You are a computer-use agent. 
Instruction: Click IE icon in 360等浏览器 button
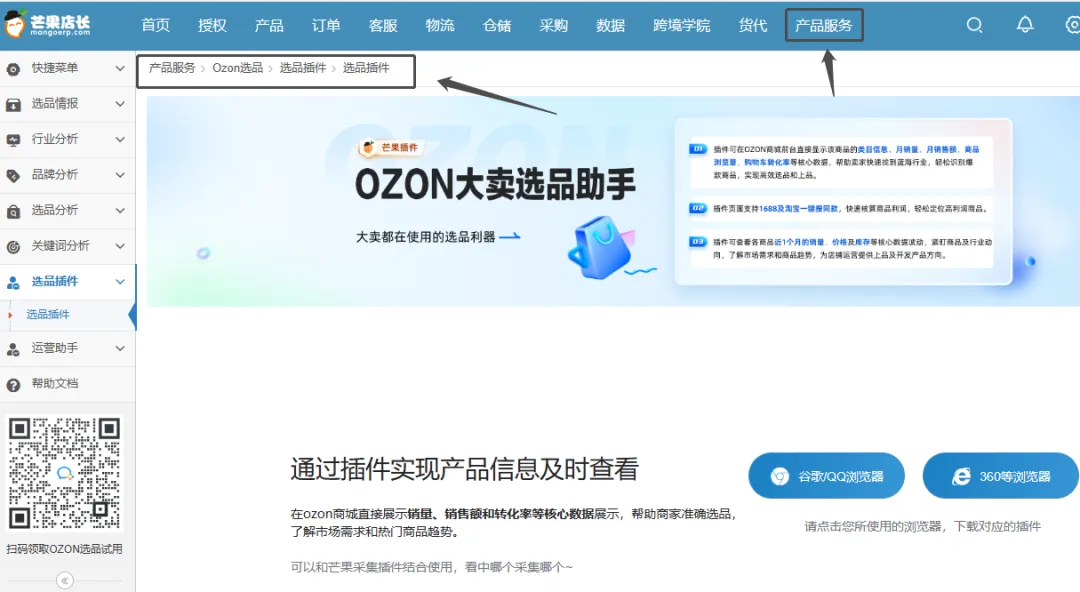[x=961, y=476]
